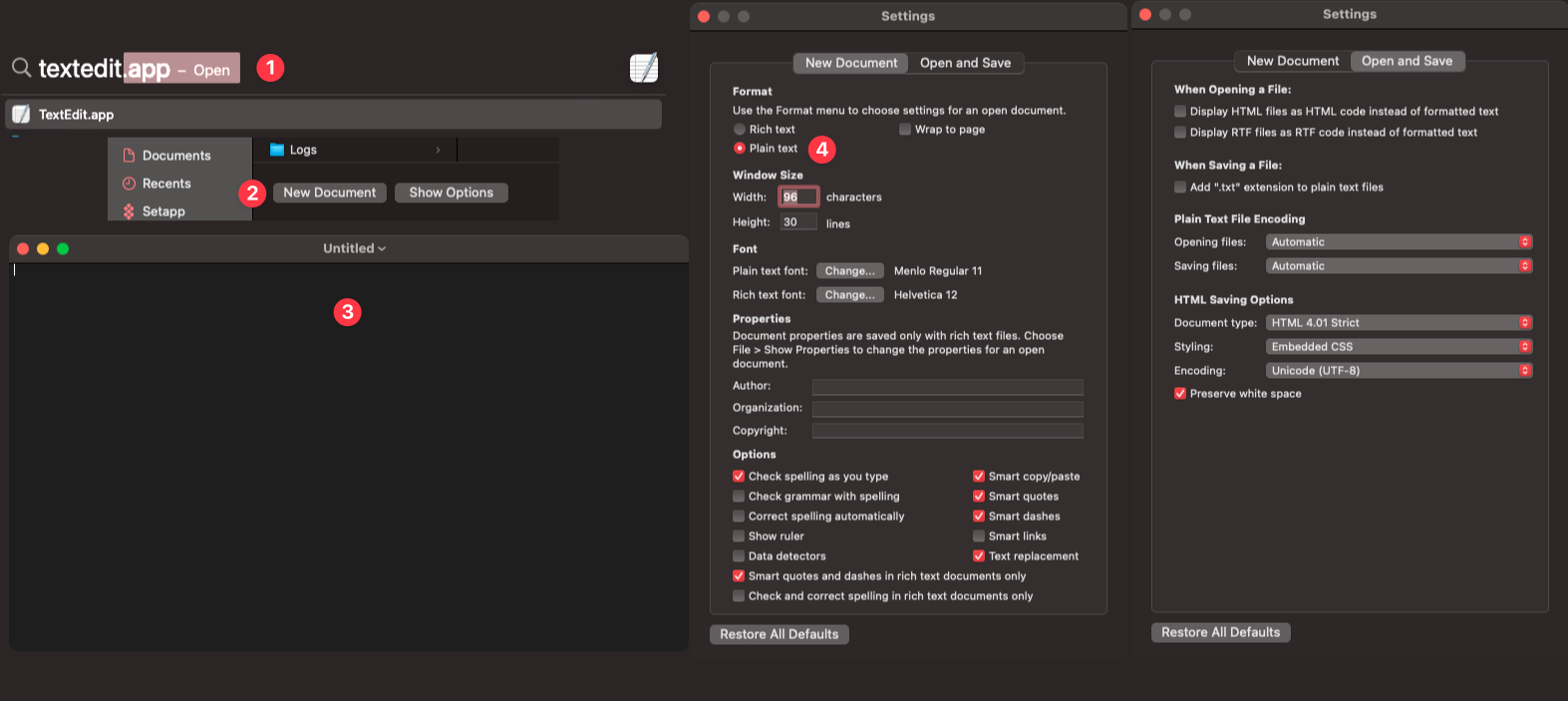Screen dimensions: 1568x701
Task: Click the Copyright text field
Action: click(x=947, y=431)
